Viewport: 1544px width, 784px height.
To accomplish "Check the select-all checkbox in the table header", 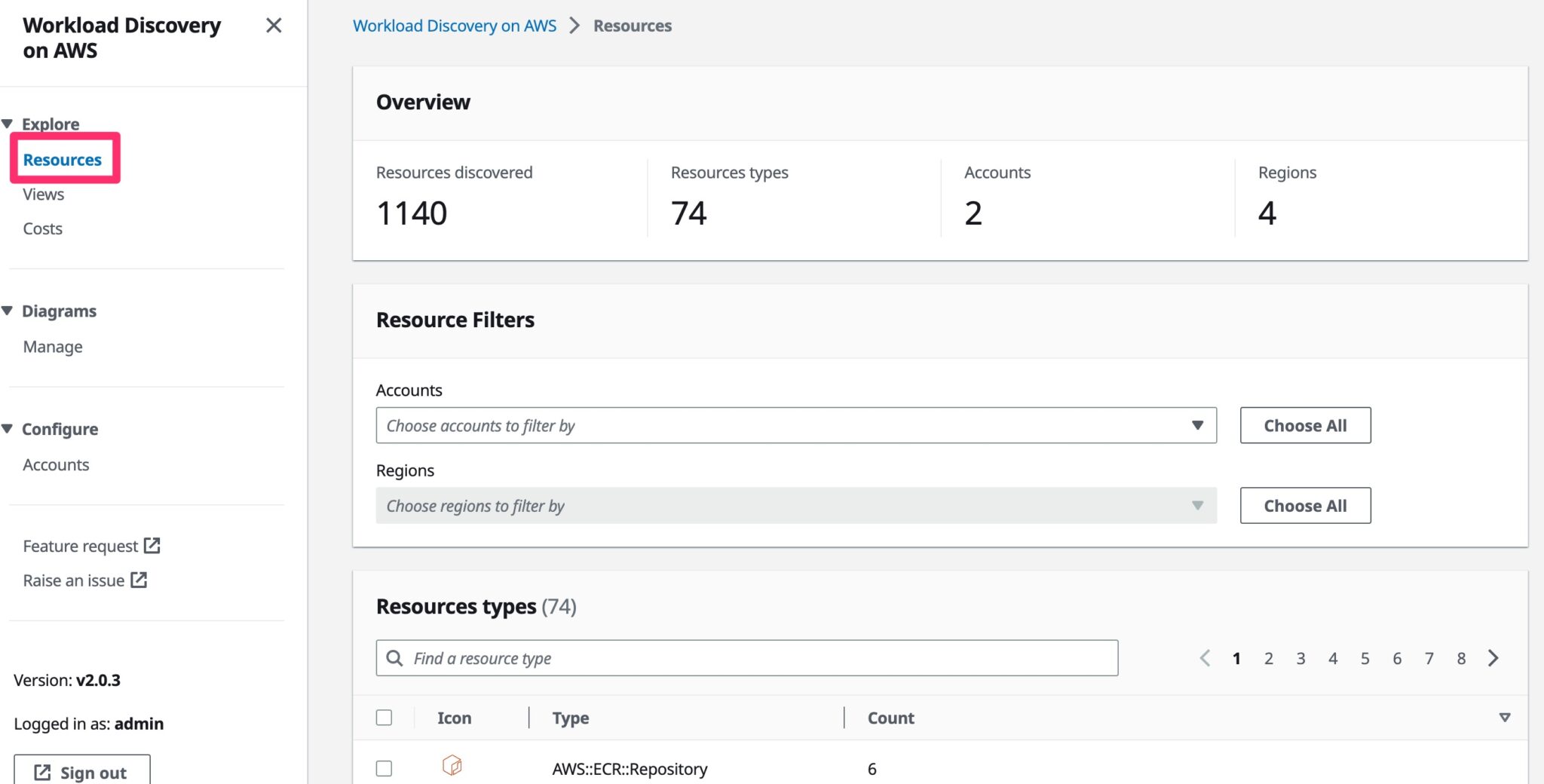I will [384, 717].
